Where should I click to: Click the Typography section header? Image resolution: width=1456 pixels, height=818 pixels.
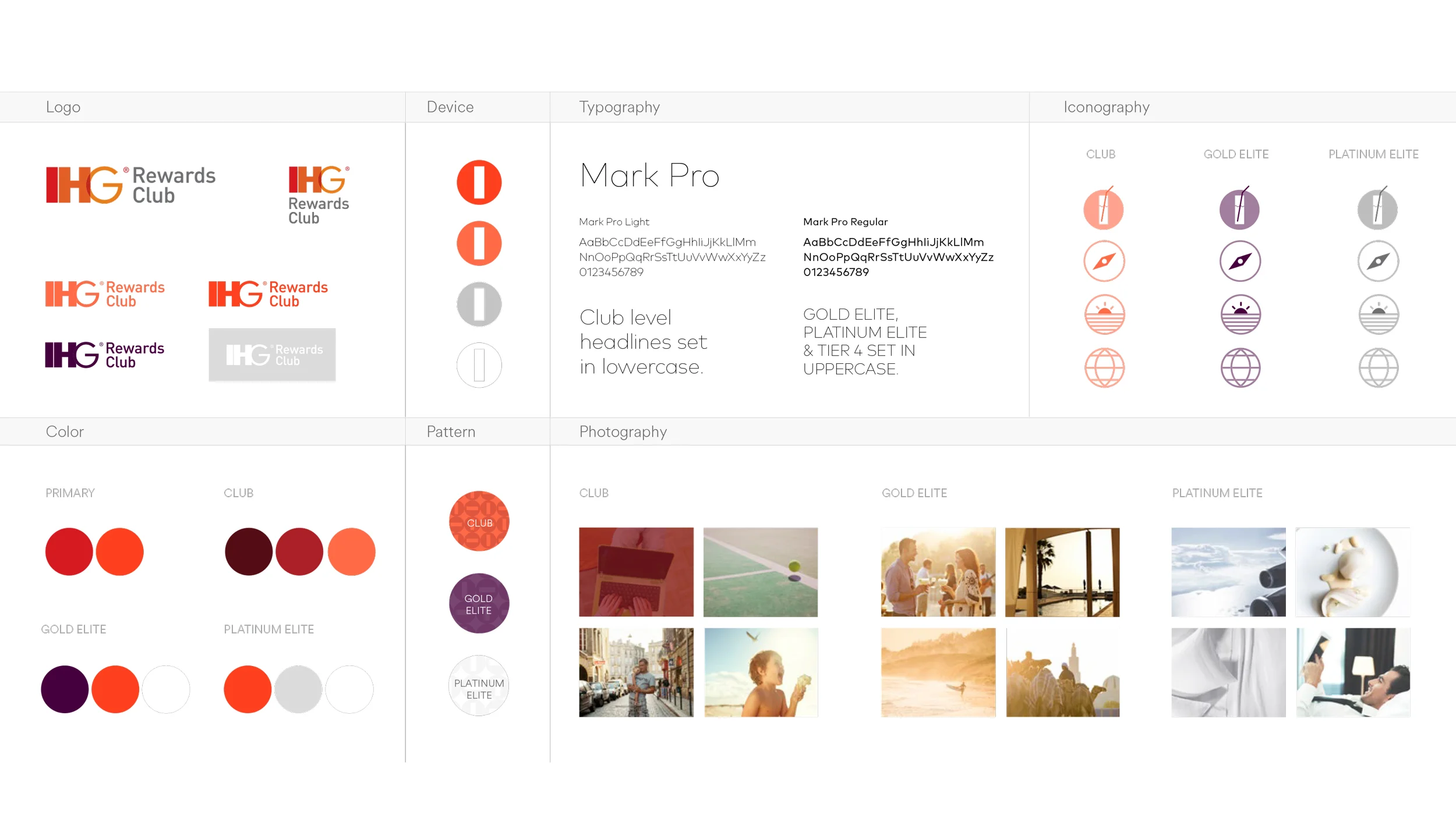coord(619,107)
